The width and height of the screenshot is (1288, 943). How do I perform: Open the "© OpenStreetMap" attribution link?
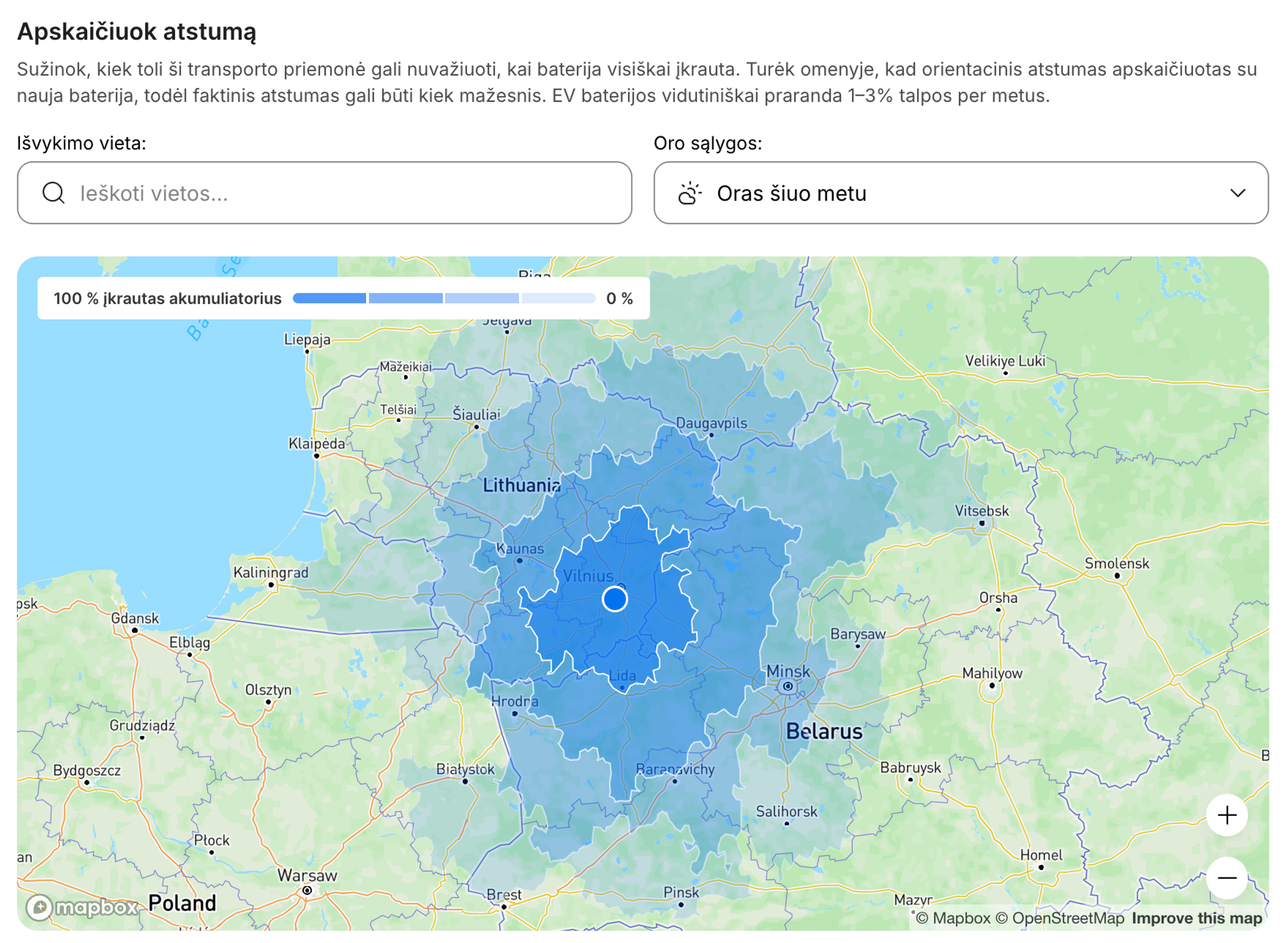coord(1060,919)
